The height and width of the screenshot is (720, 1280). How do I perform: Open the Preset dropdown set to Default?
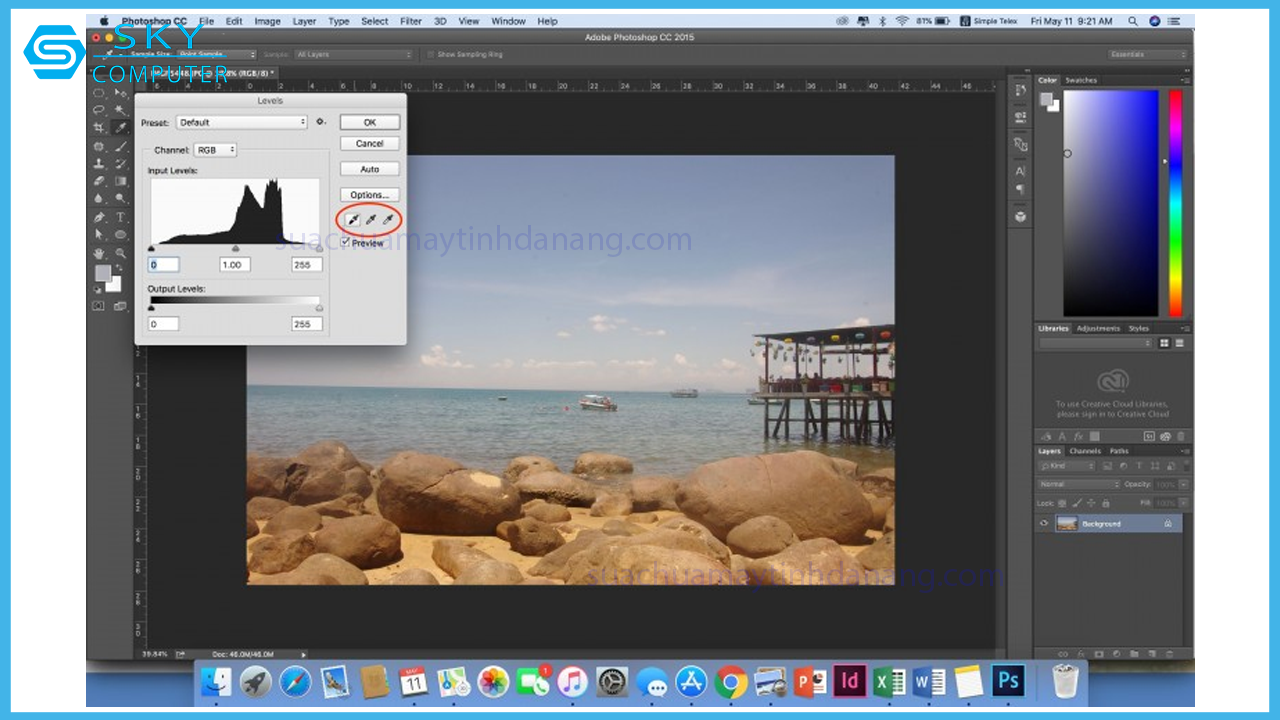[x=241, y=122]
